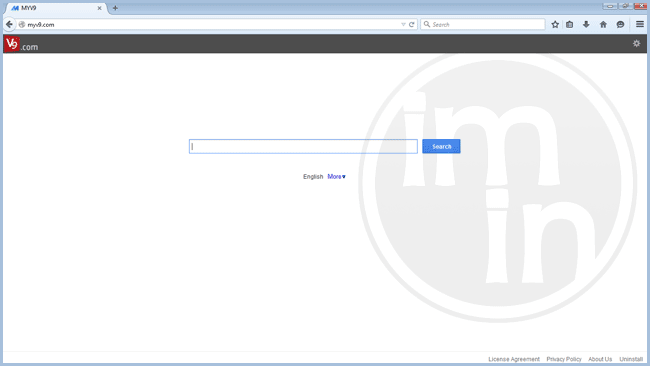Select the English language label
This screenshot has height=366, width=650.
tap(313, 177)
